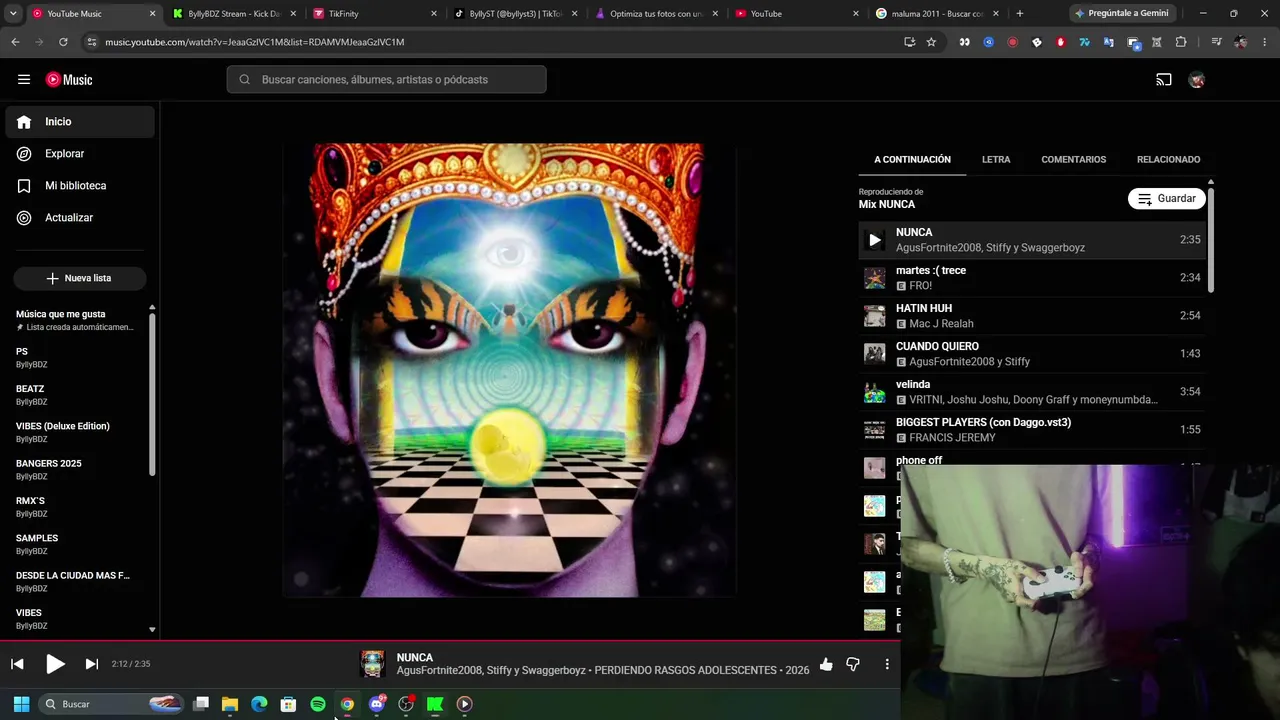
Task: Play velinda from the queue
Action: click(1033, 392)
